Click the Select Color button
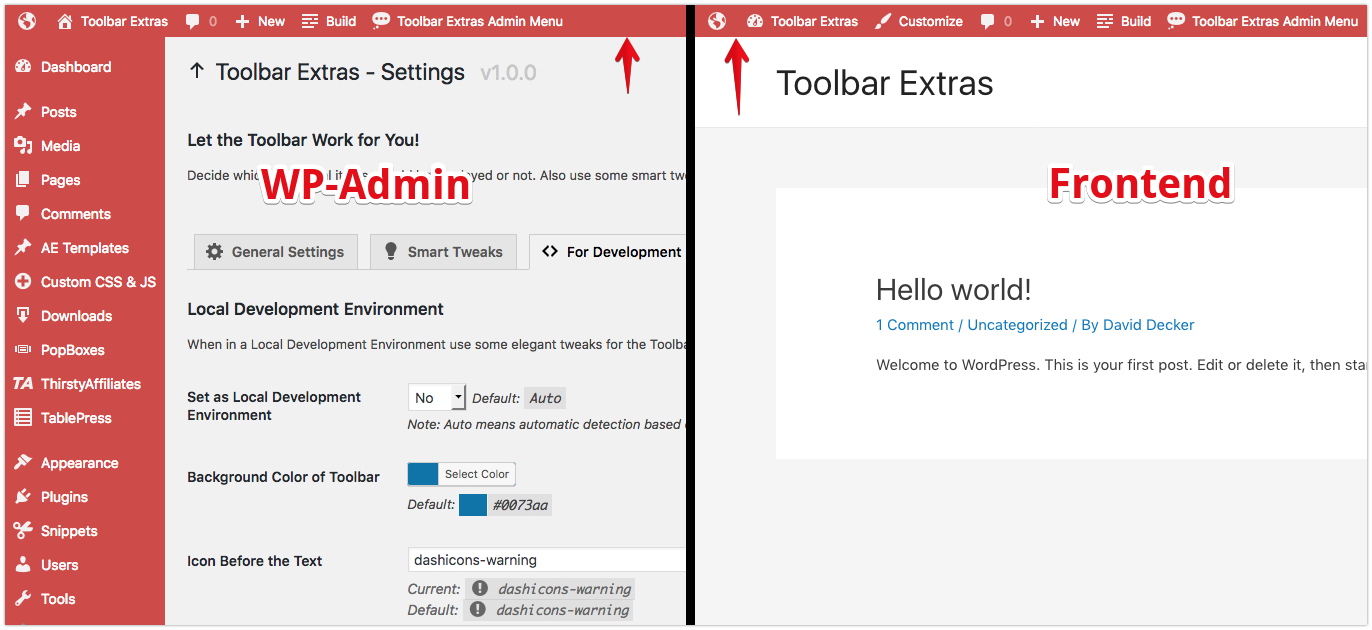Viewport: 1372px width, 630px height. [477, 474]
